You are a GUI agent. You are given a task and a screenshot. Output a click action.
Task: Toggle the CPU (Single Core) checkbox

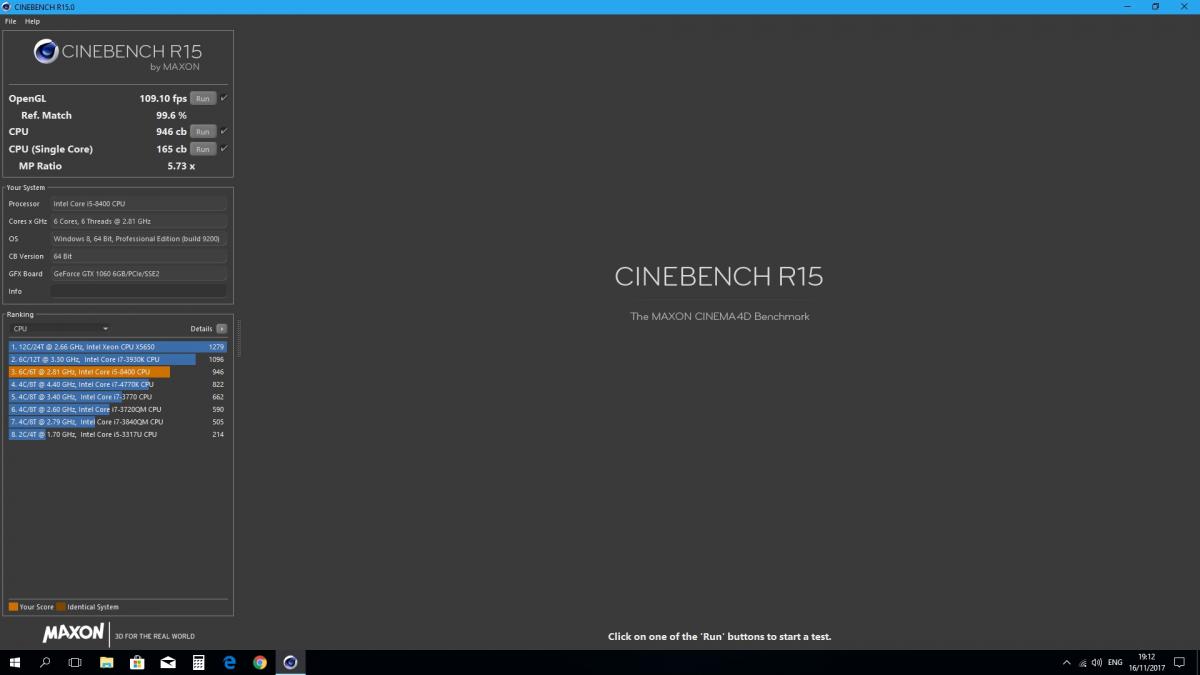click(224, 149)
